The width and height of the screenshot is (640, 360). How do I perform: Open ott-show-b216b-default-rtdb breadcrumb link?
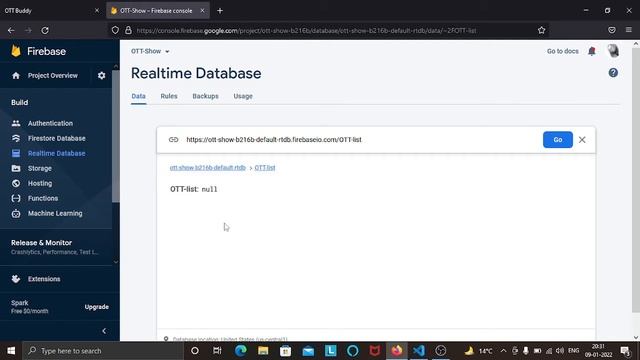coord(208,168)
